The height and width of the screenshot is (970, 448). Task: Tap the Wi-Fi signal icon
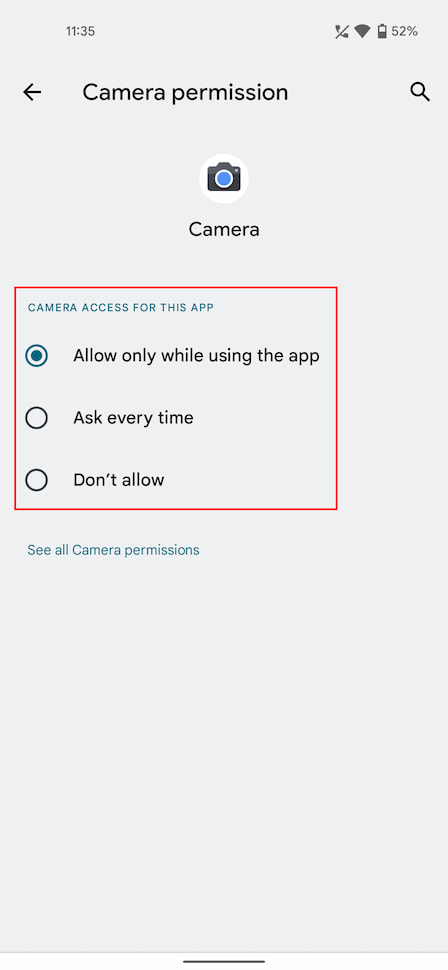coord(362,31)
